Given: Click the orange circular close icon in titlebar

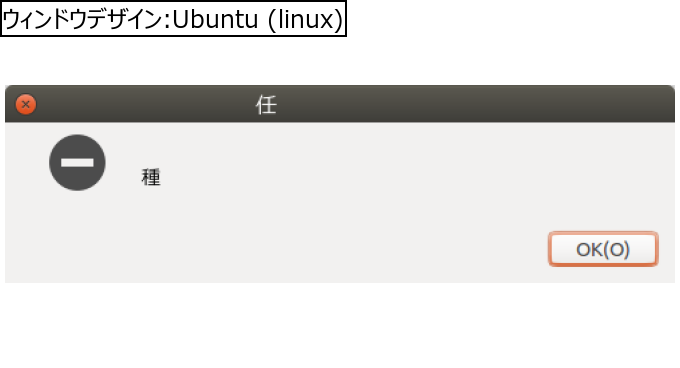Looking at the screenshot, I should point(26,104).
